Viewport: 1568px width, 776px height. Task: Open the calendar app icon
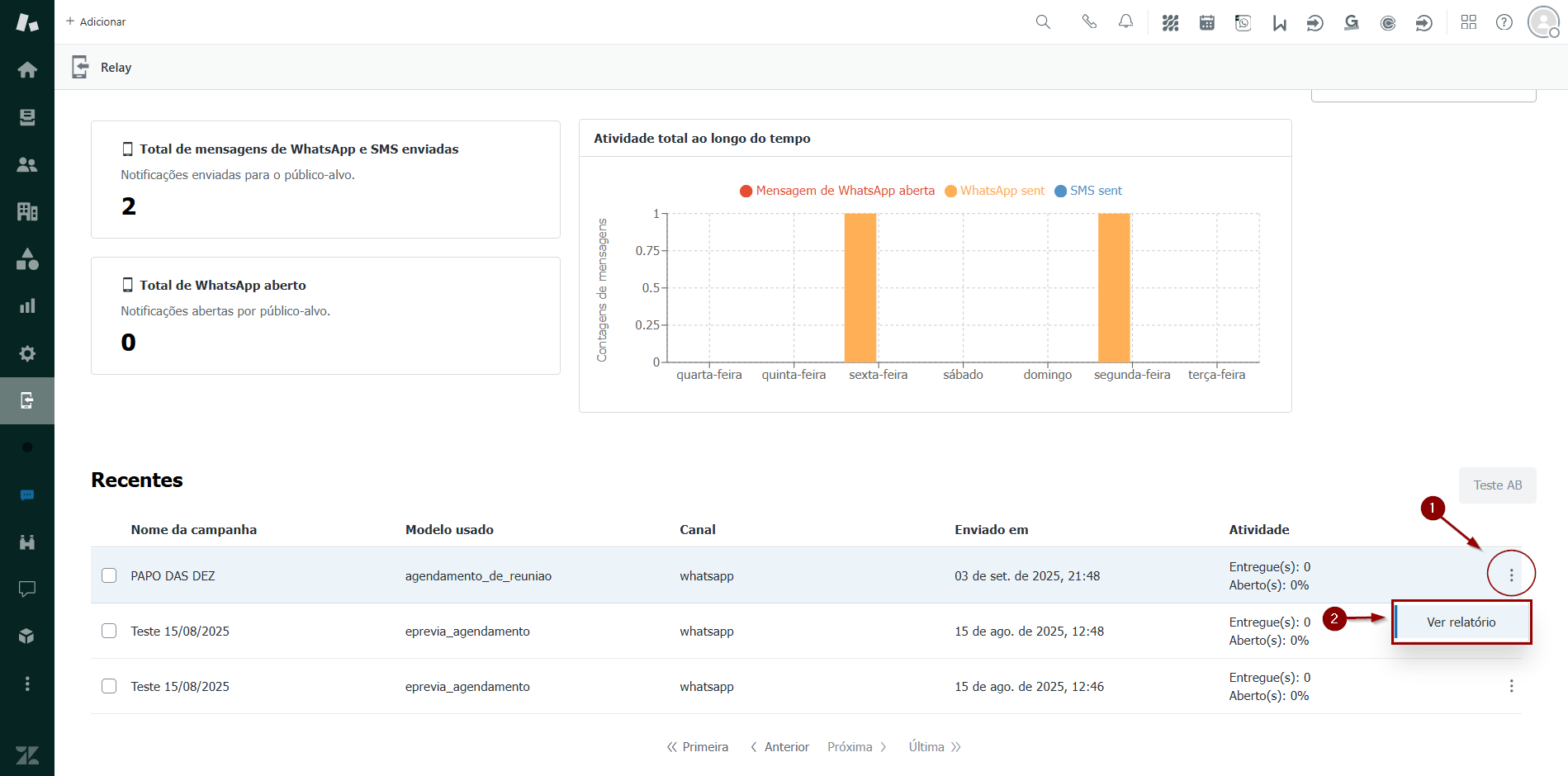pos(1206,23)
